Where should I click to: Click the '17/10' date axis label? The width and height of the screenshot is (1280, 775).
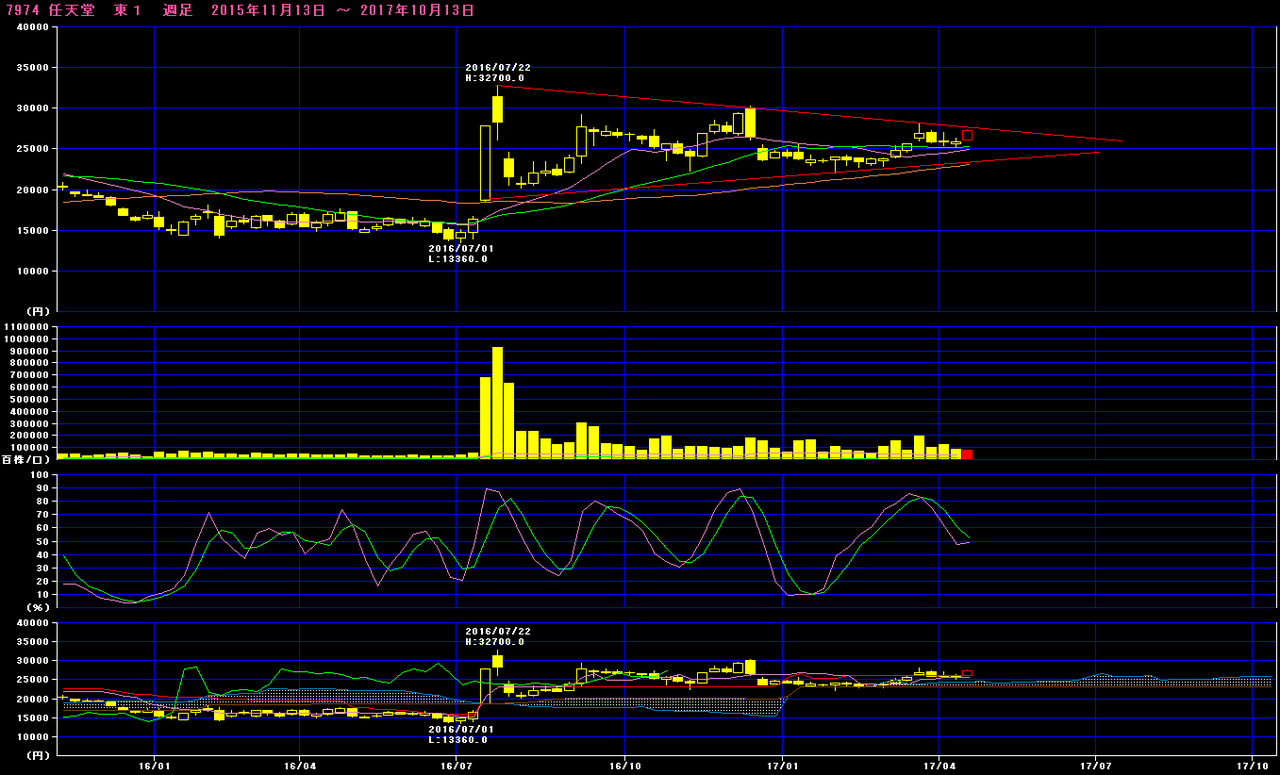[x=1253, y=765]
